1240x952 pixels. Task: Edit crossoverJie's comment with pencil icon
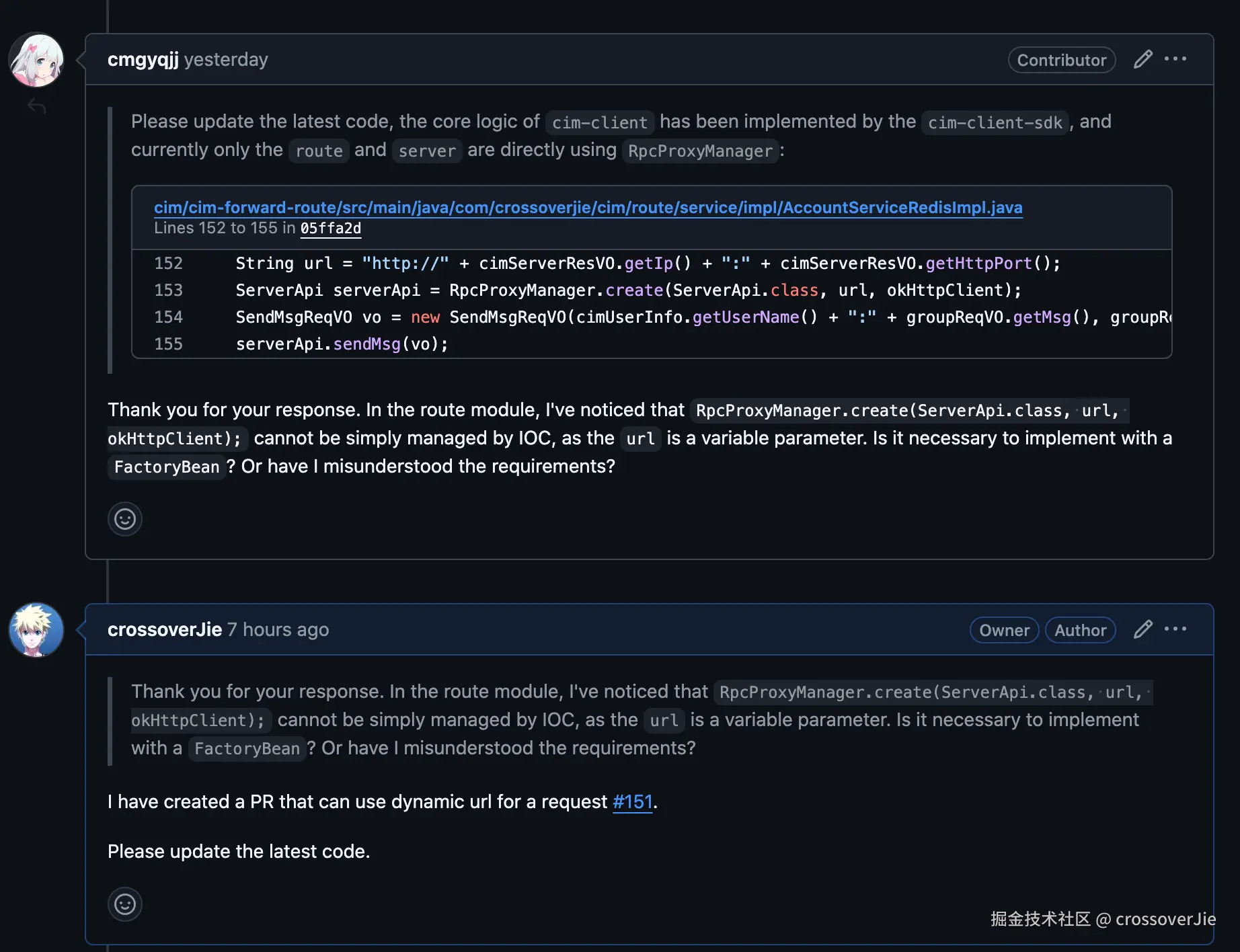click(1142, 630)
